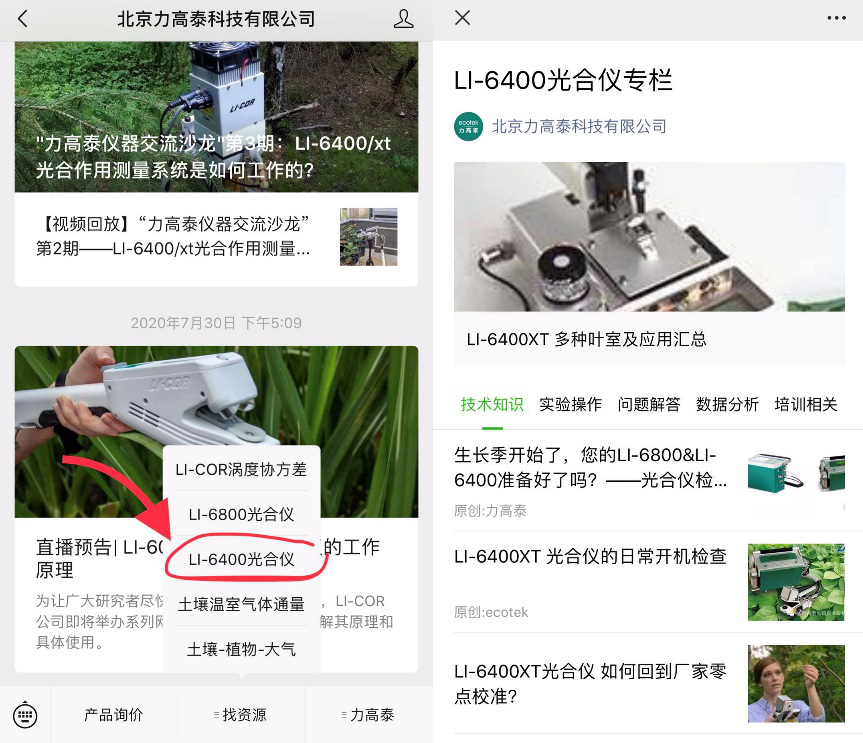The width and height of the screenshot is (863, 743).
Task: Tap 原创:力高泰 author label
Action: [x=490, y=511]
